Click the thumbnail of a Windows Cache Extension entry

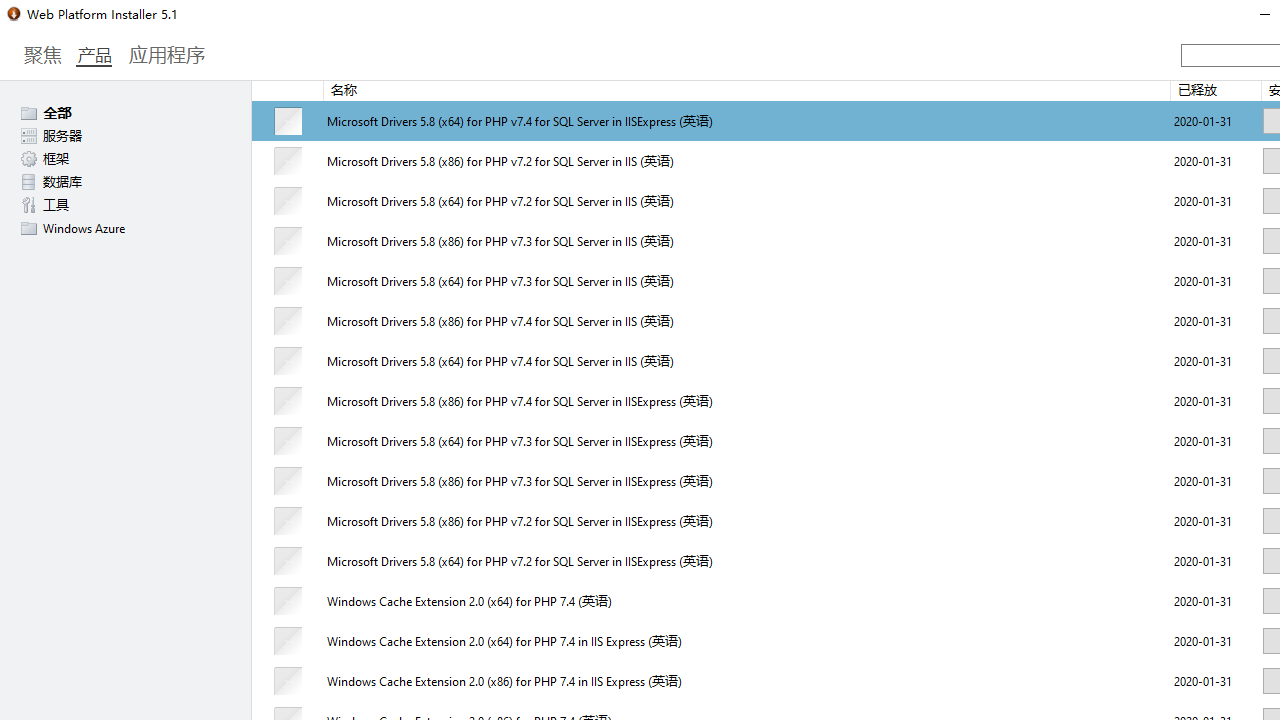point(288,601)
